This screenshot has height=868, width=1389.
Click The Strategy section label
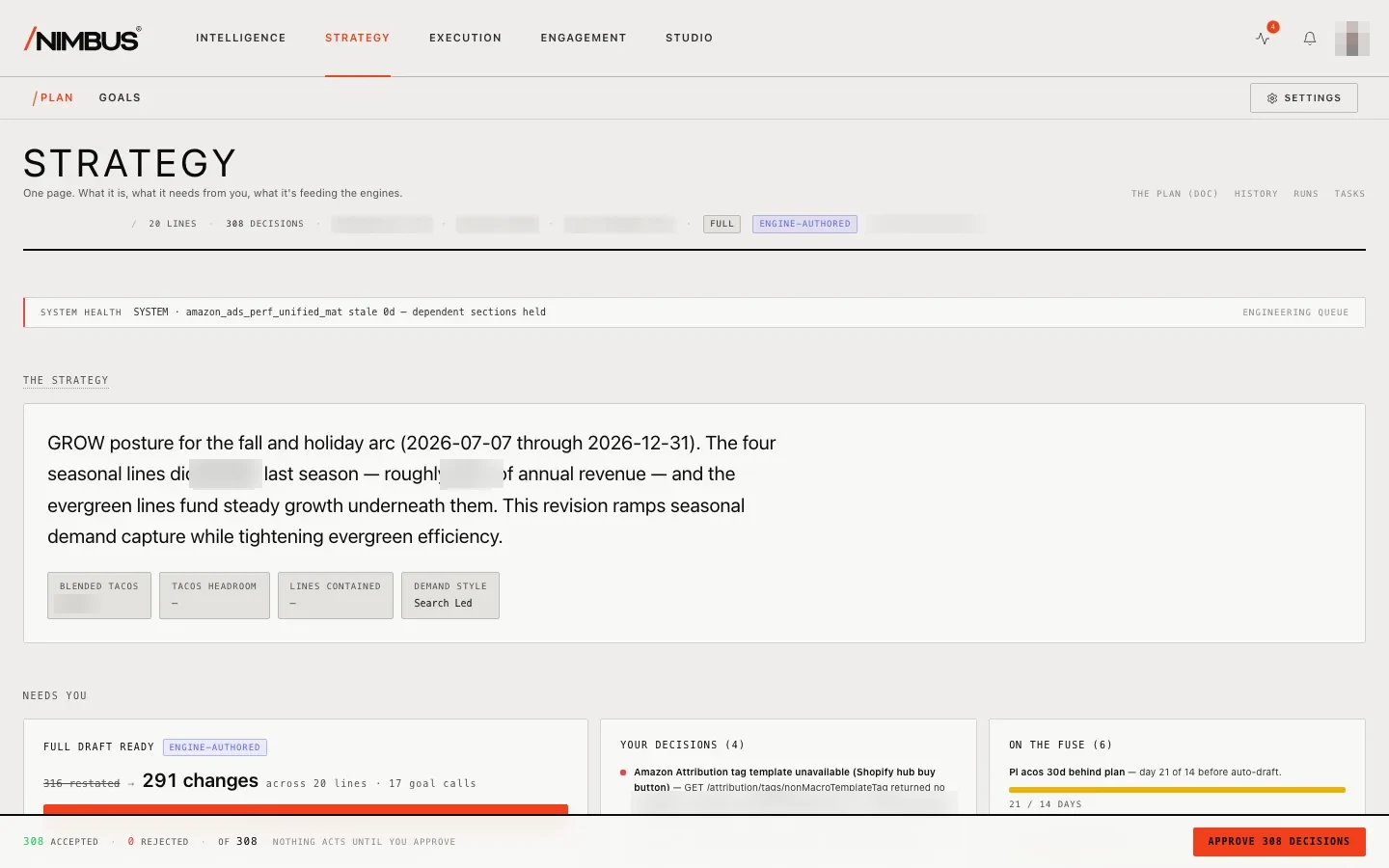[66, 381]
